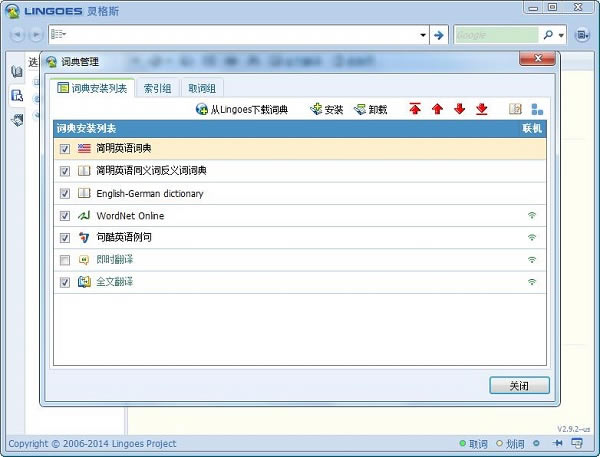Uncheck 句酷英语例句 checkbox
Screen dimensions: 600x457
[x=65, y=238]
